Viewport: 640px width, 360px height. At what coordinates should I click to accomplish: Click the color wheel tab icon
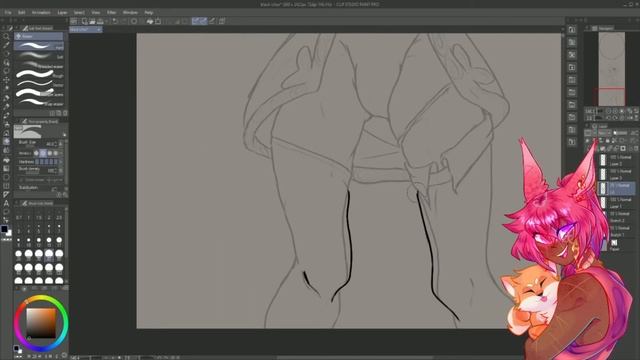click(x=24, y=289)
